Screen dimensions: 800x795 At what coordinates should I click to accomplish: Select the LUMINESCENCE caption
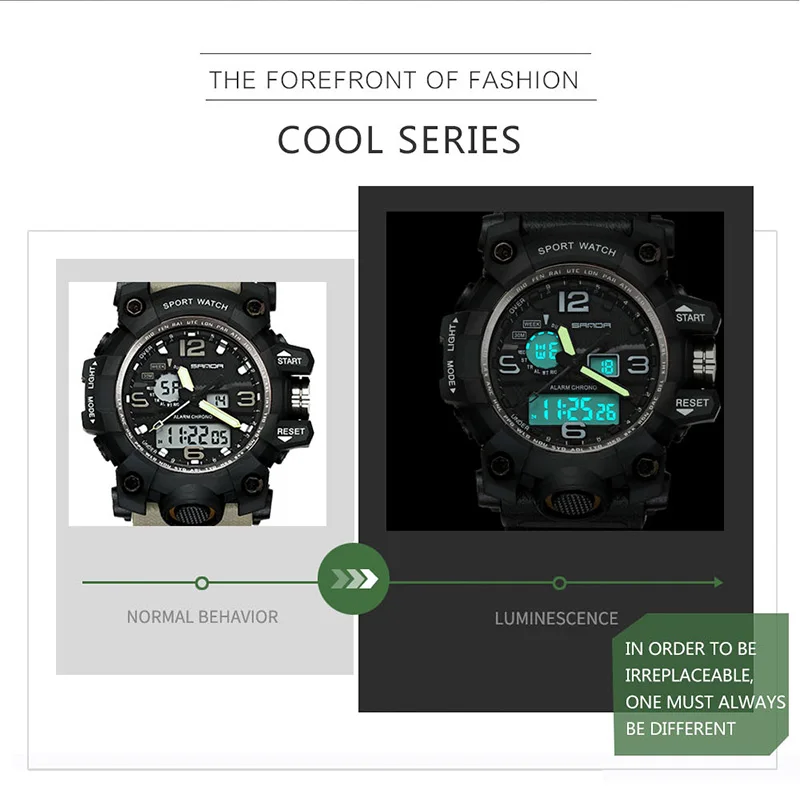(x=556, y=618)
